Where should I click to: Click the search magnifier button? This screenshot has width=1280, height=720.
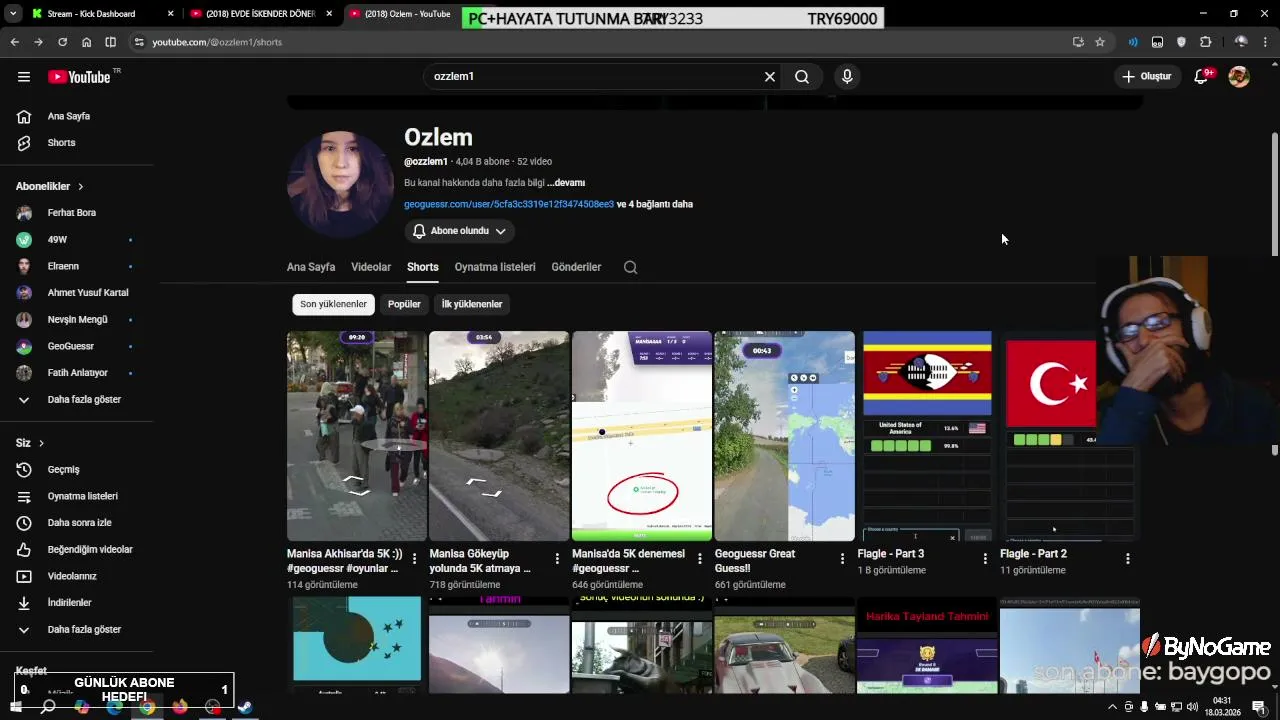[x=802, y=77]
